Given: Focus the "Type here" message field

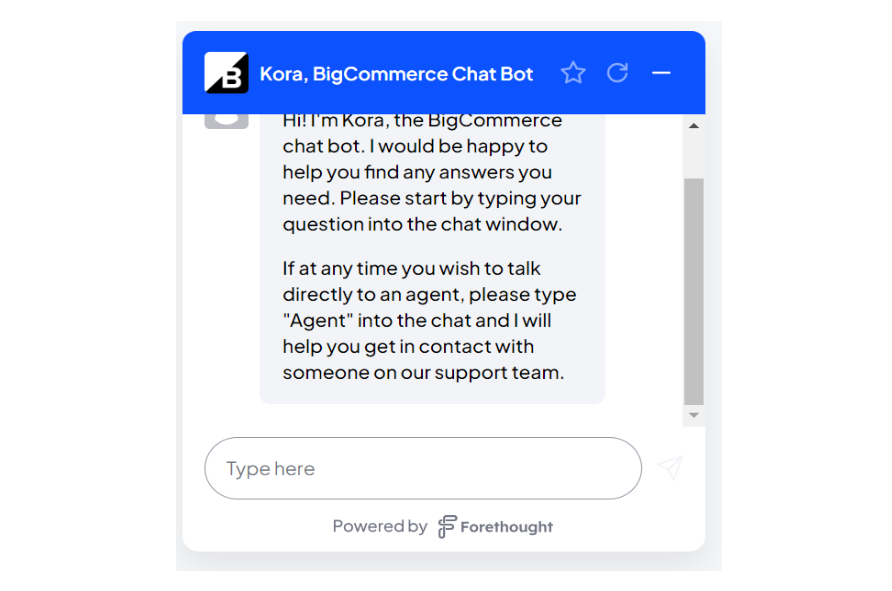Looking at the screenshot, I should pyautogui.click(x=423, y=468).
